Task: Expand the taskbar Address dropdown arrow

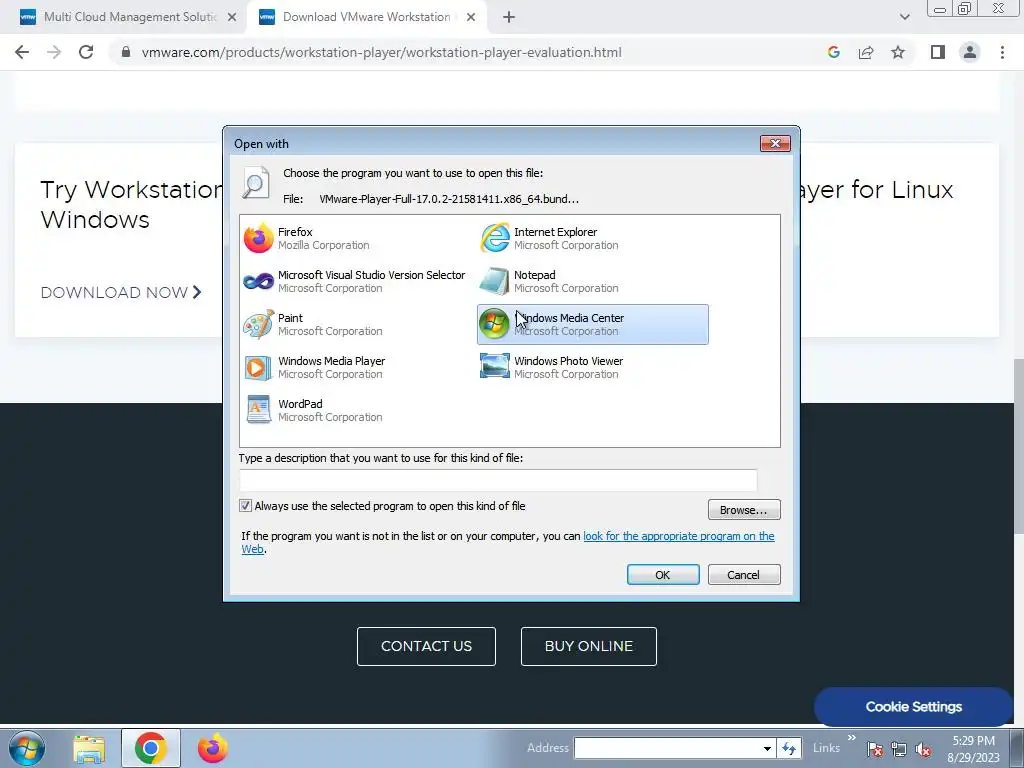Action: [x=767, y=748]
